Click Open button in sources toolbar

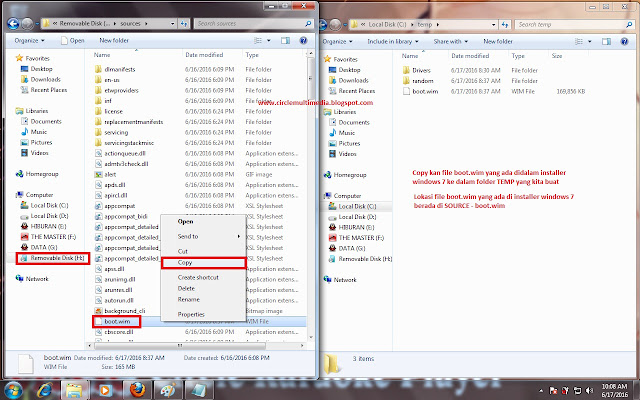tap(72, 40)
